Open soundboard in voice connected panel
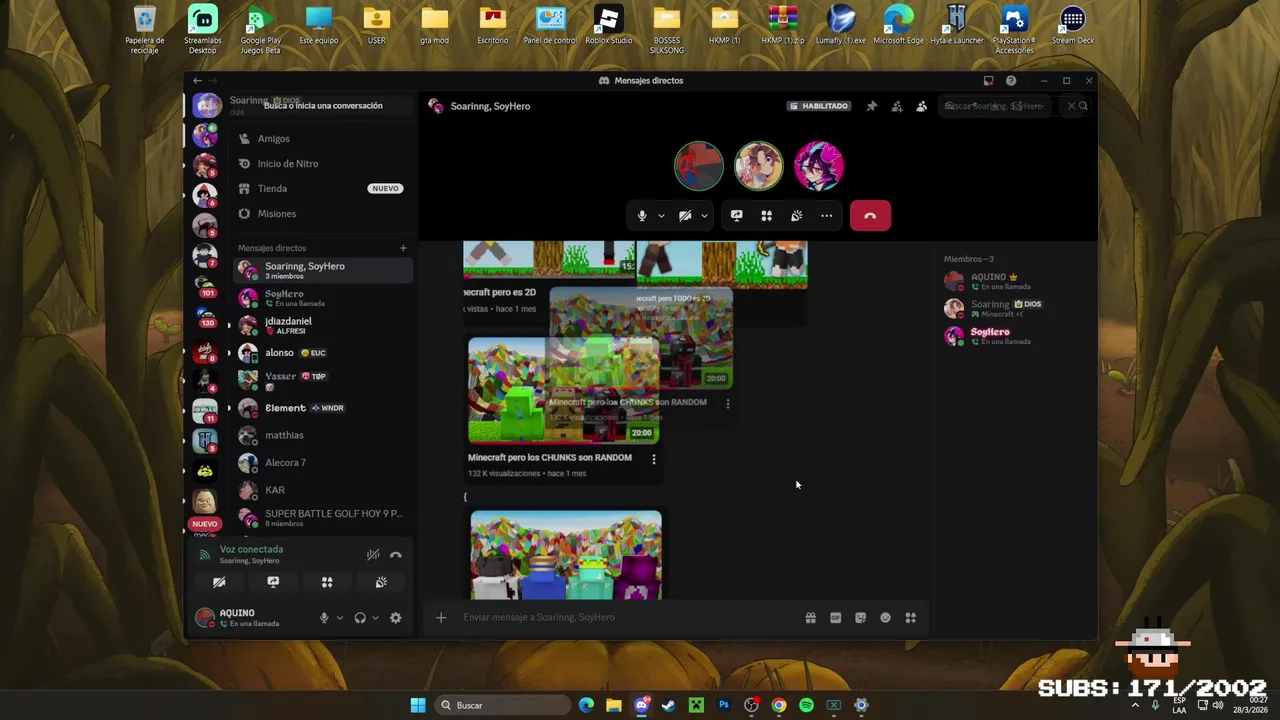This screenshot has height=720, width=1280. click(381, 582)
